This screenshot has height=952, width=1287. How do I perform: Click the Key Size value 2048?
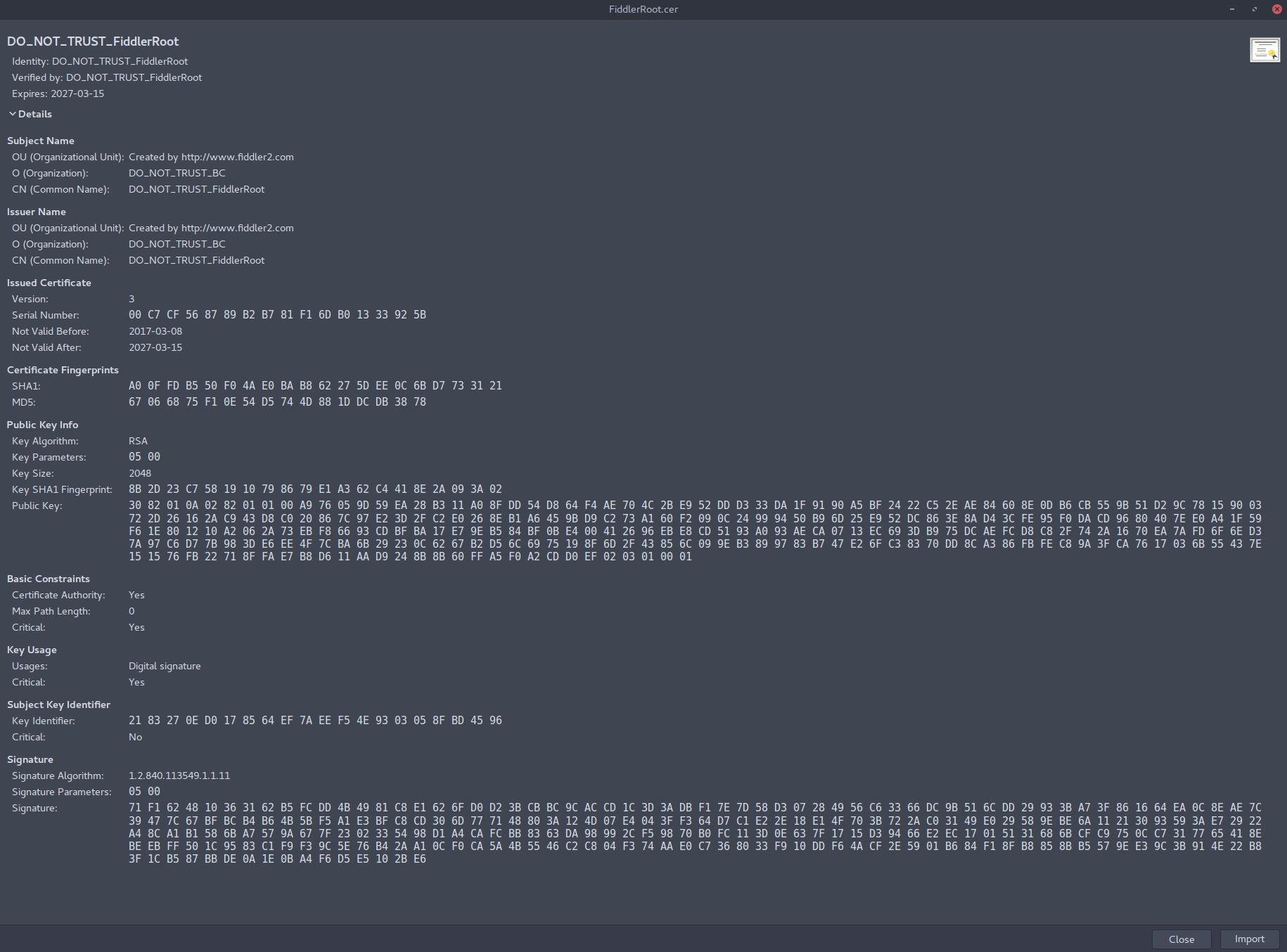click(140, 473)
